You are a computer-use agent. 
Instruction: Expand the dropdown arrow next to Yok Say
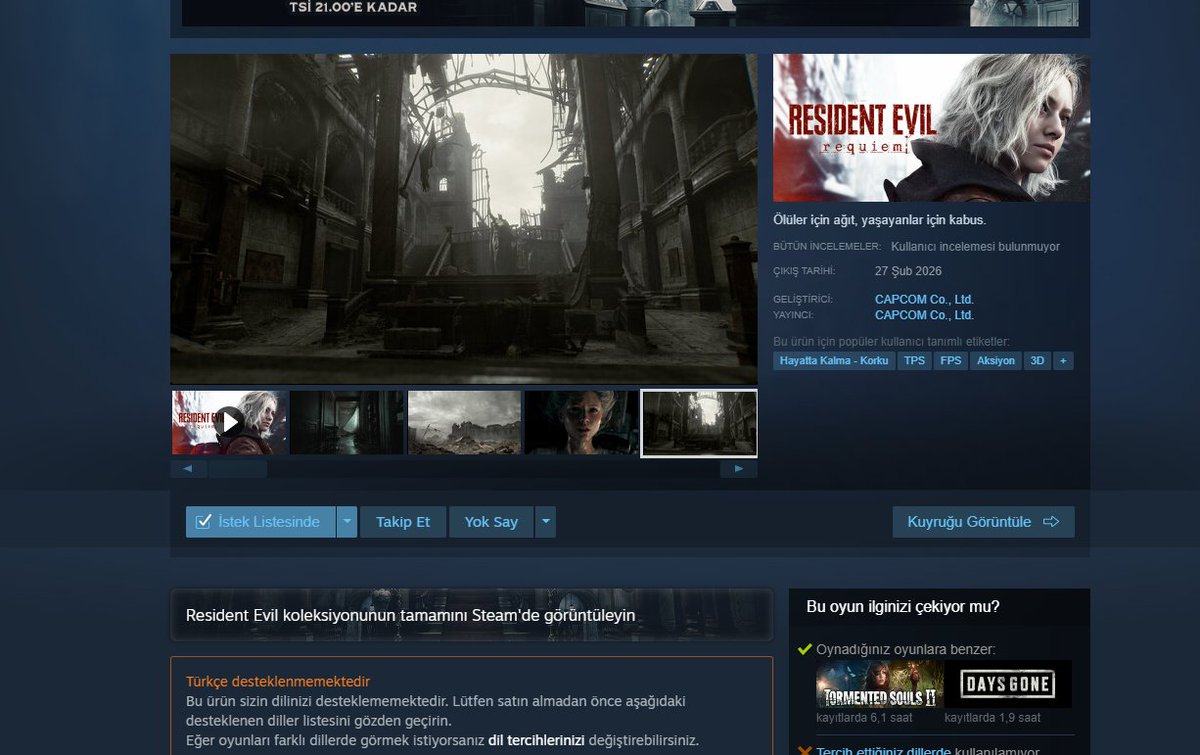tap(545, 522)
